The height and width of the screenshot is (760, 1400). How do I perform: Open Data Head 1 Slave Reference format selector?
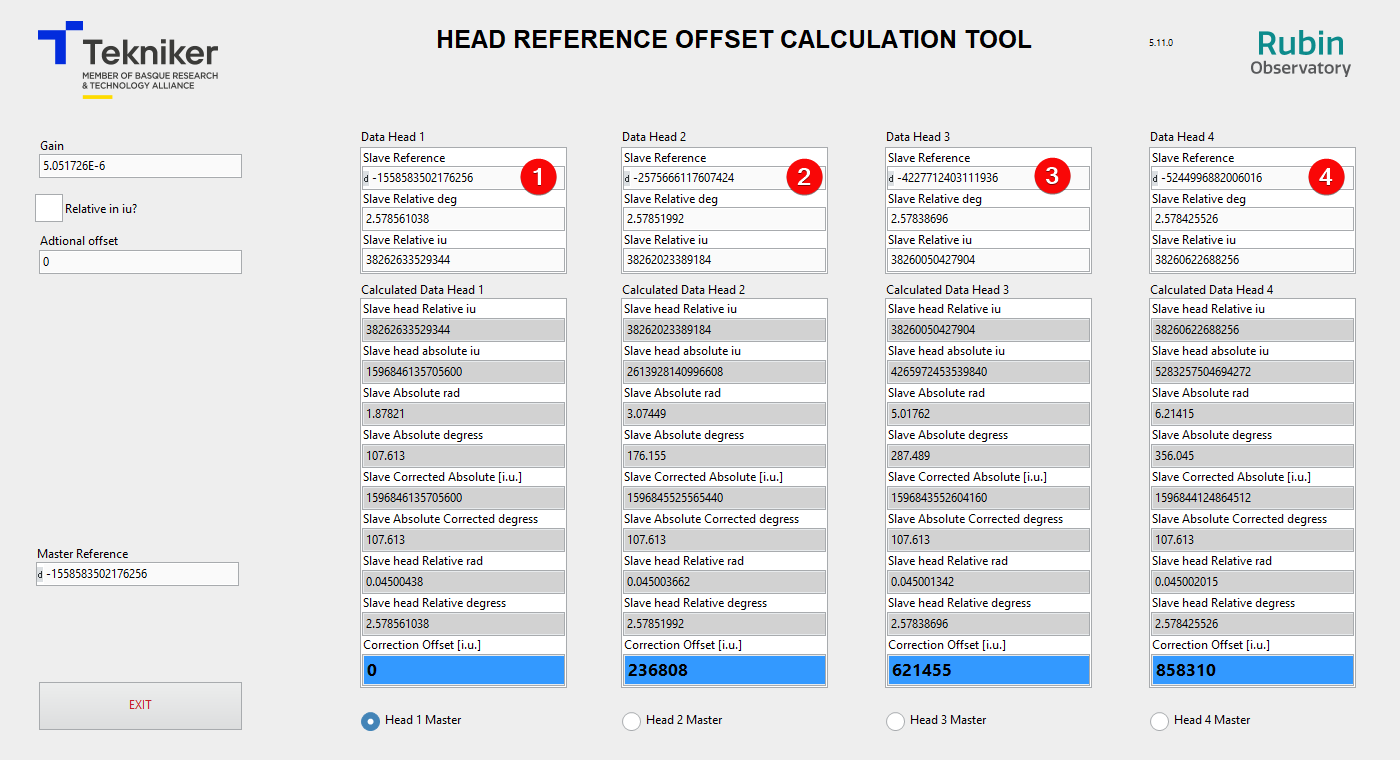click(x=366, y=179)
